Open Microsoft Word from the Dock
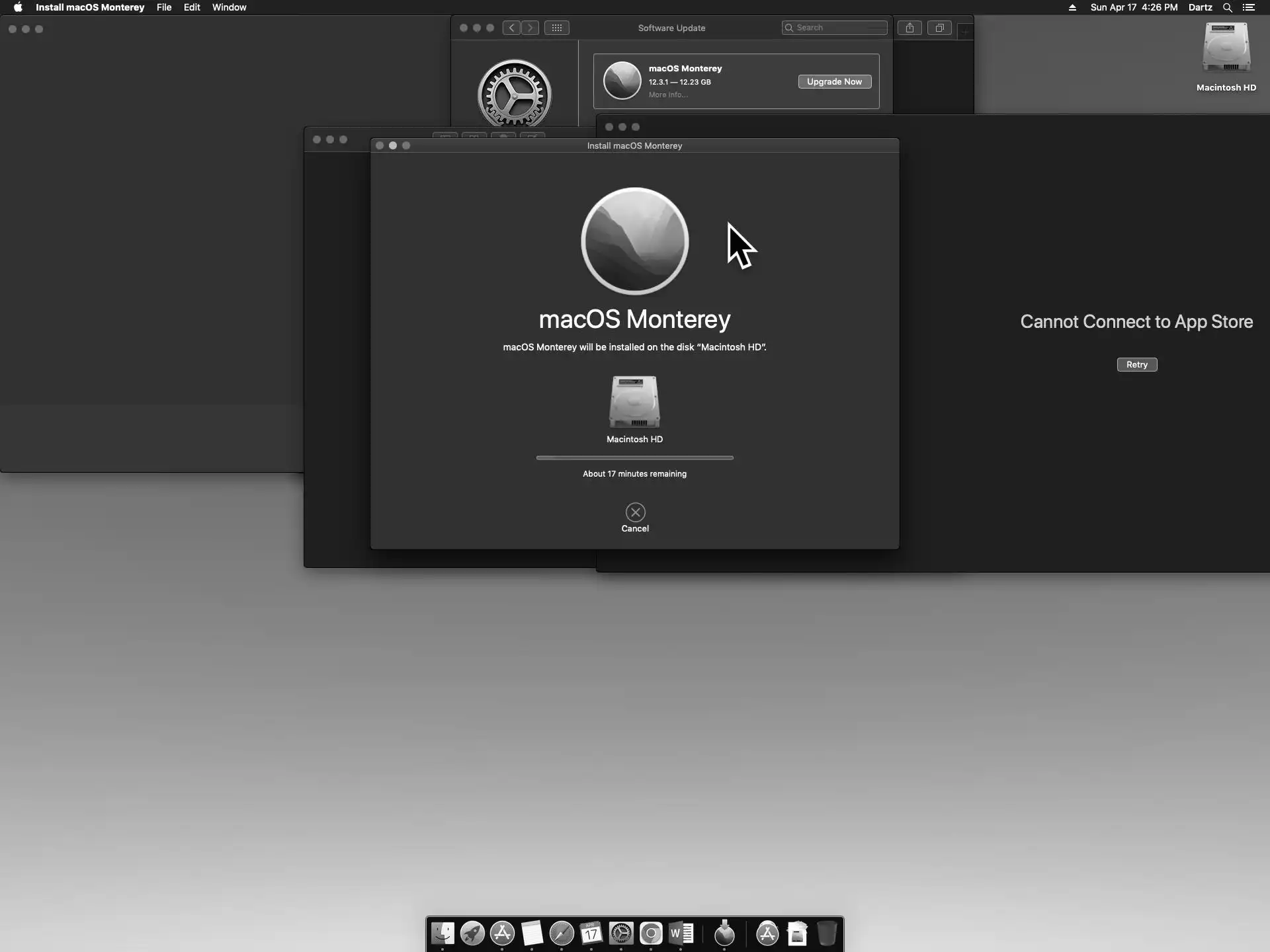The image size is (1270, 952). [681, 933]
